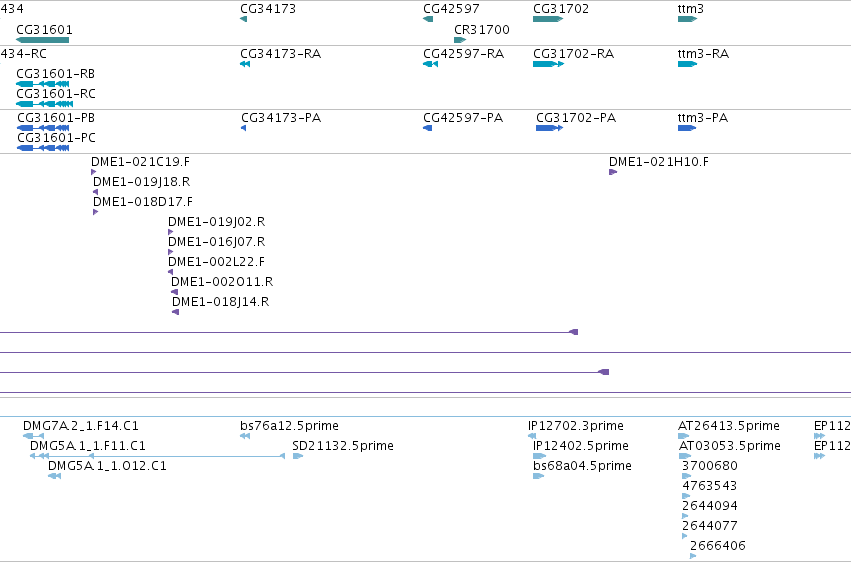
Task: Click the CG34173-PA protein label
Action: [x=281, y=118]
